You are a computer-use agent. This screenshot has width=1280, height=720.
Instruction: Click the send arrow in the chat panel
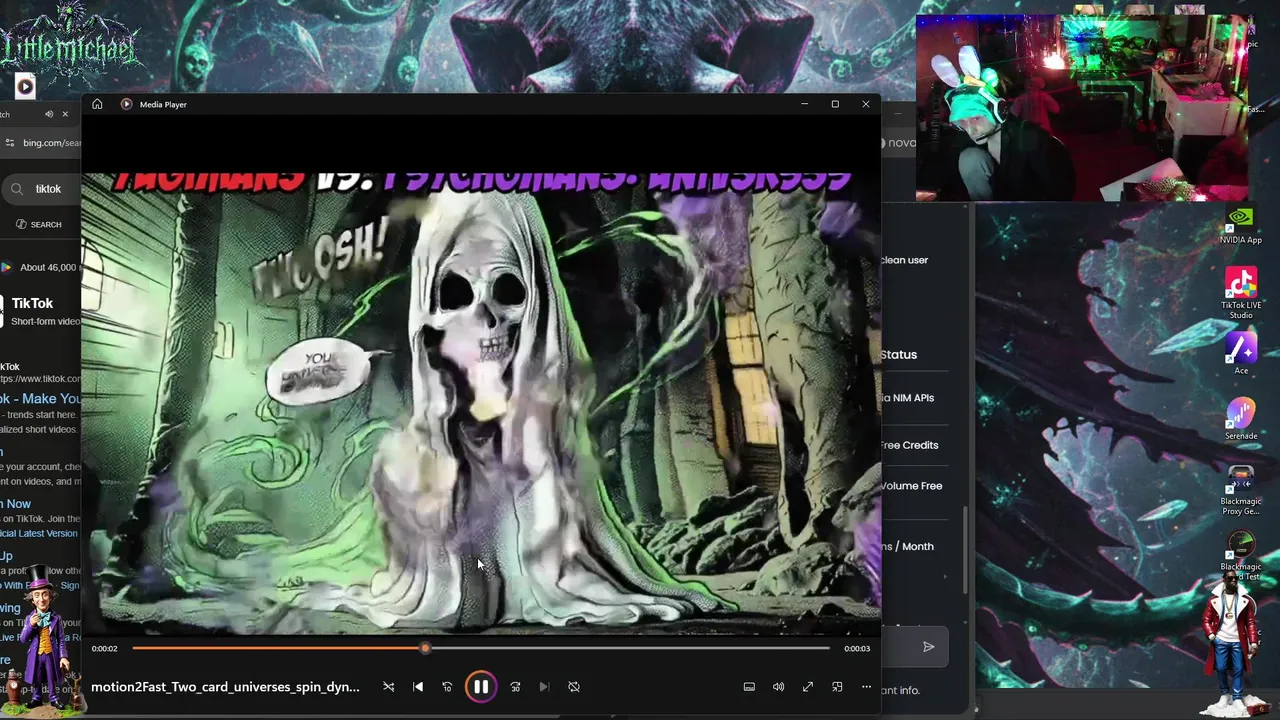click(929, 647)
